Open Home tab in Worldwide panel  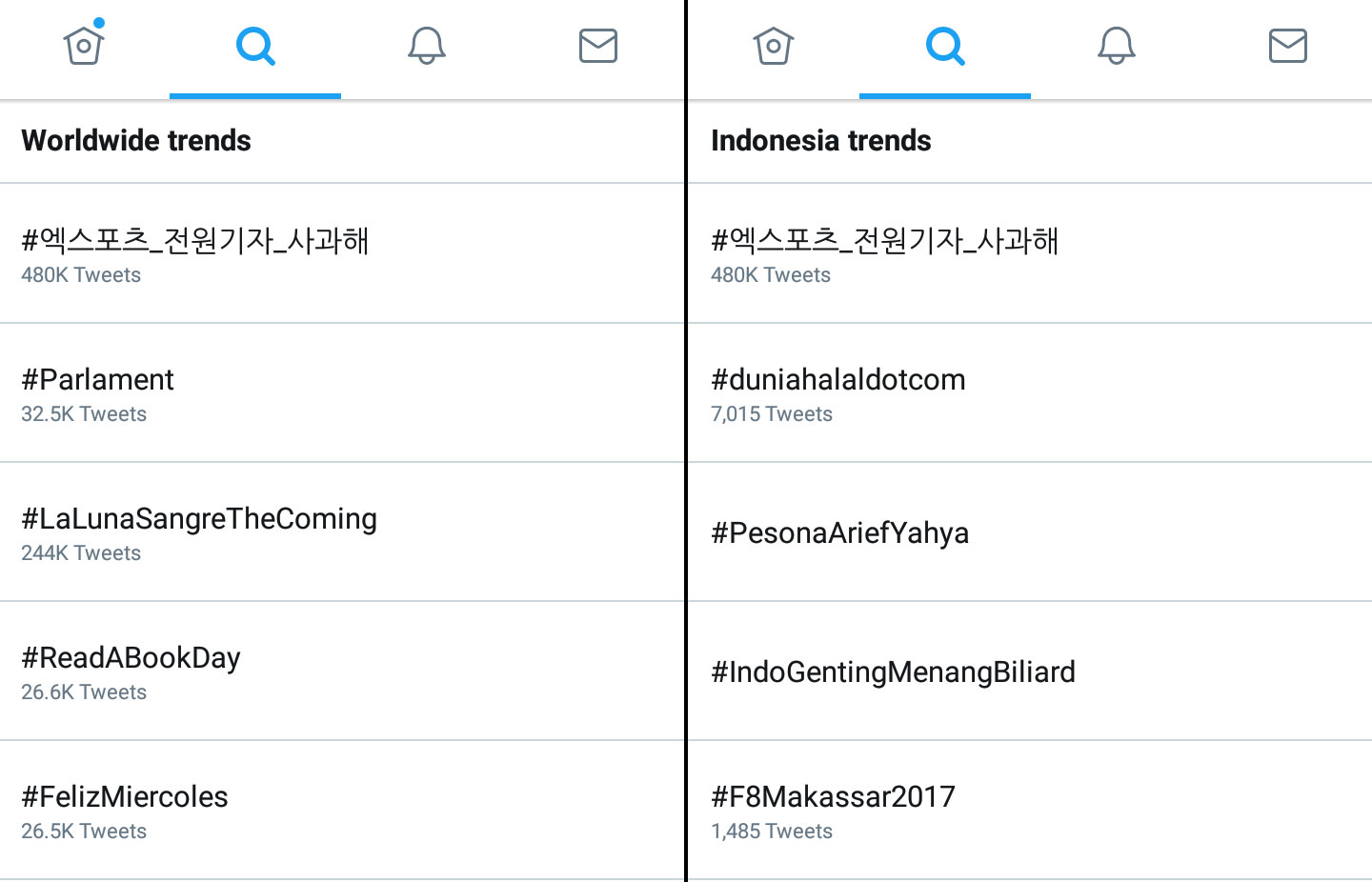click(84, 45)
